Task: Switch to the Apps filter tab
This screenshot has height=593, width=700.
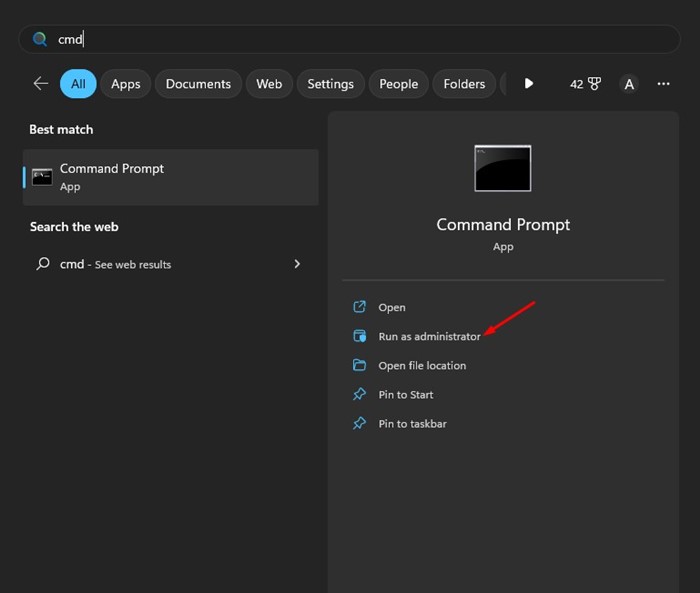Action: 126,84
